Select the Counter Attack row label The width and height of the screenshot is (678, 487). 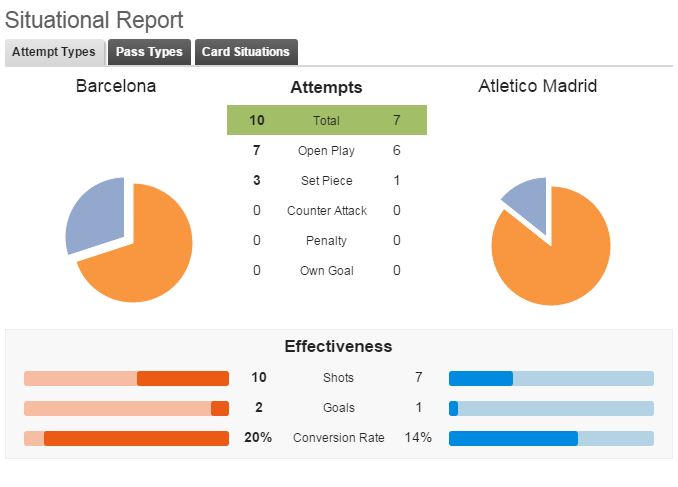point(326,211)
